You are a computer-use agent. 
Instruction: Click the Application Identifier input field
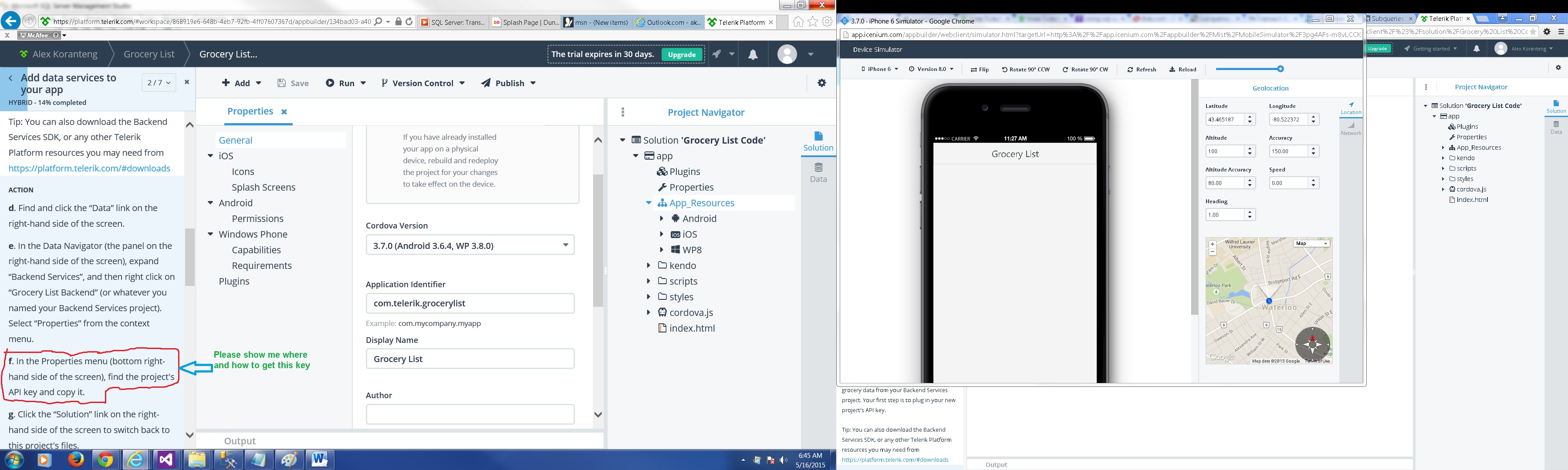[x=470, y=303]
